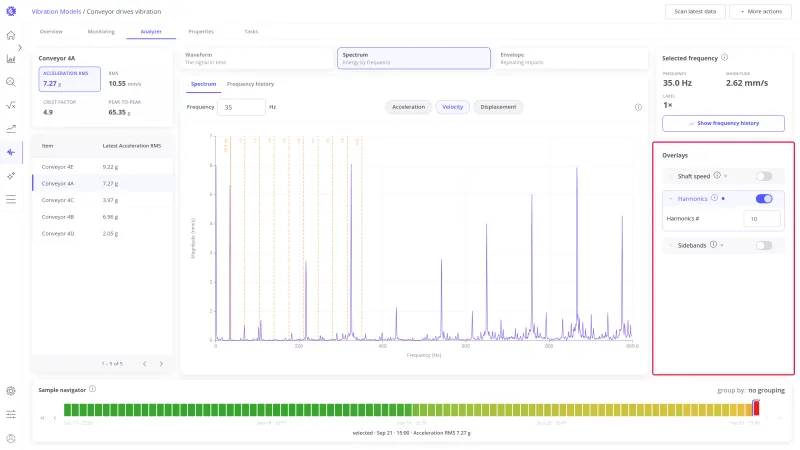
Task: Switch to the Overview tab
Action: click(x=51, y=32)
